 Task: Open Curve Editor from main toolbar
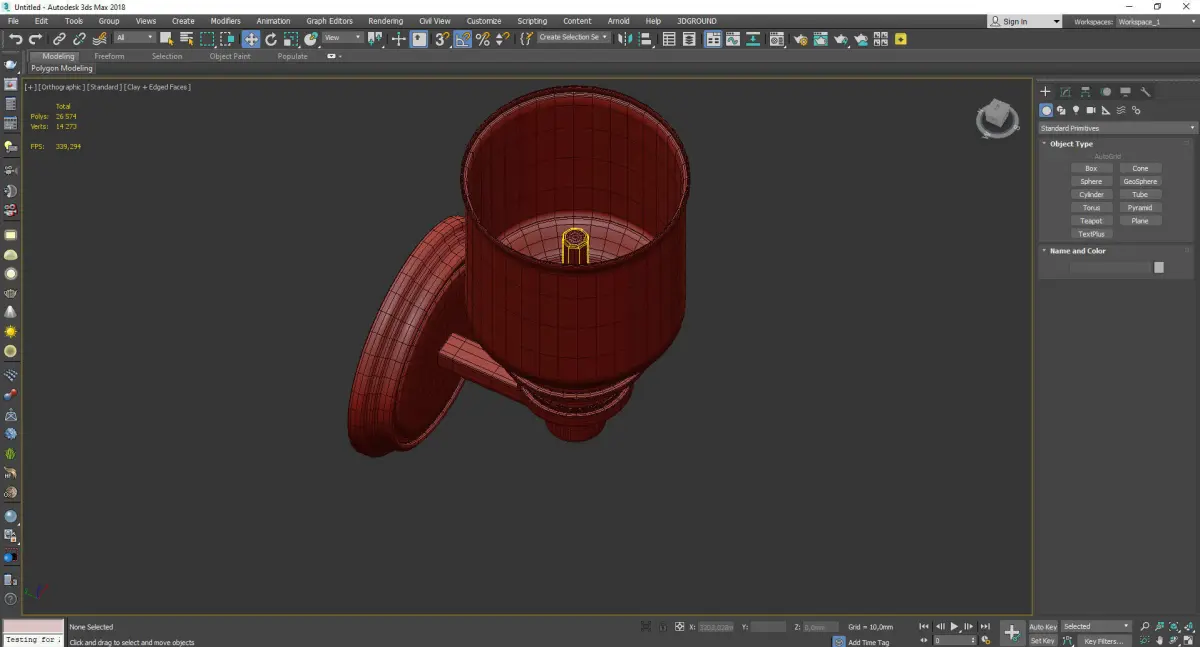click(x=733, y=39)
